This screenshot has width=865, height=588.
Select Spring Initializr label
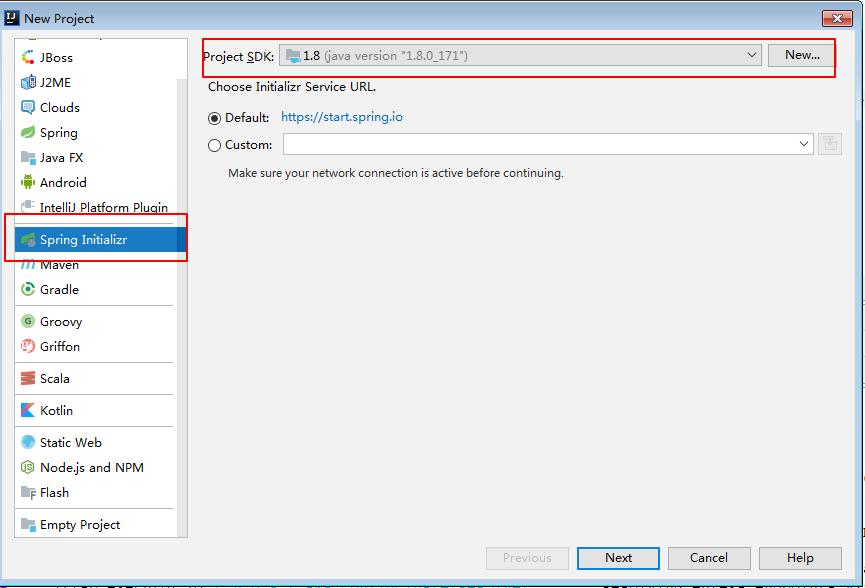(x=83, y=240)
